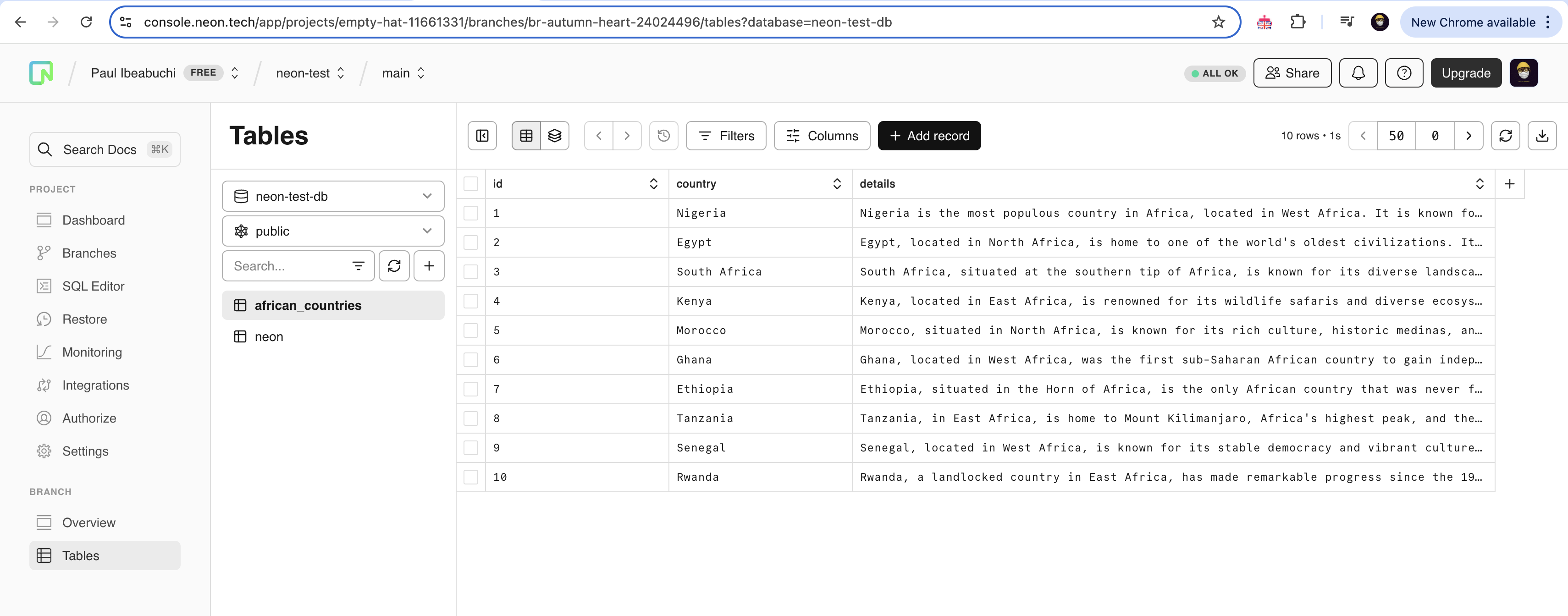The image size is (1568, 616).
Task: Expand the Paul Ibeabuchi organization switcher
Action: (234, 73)
